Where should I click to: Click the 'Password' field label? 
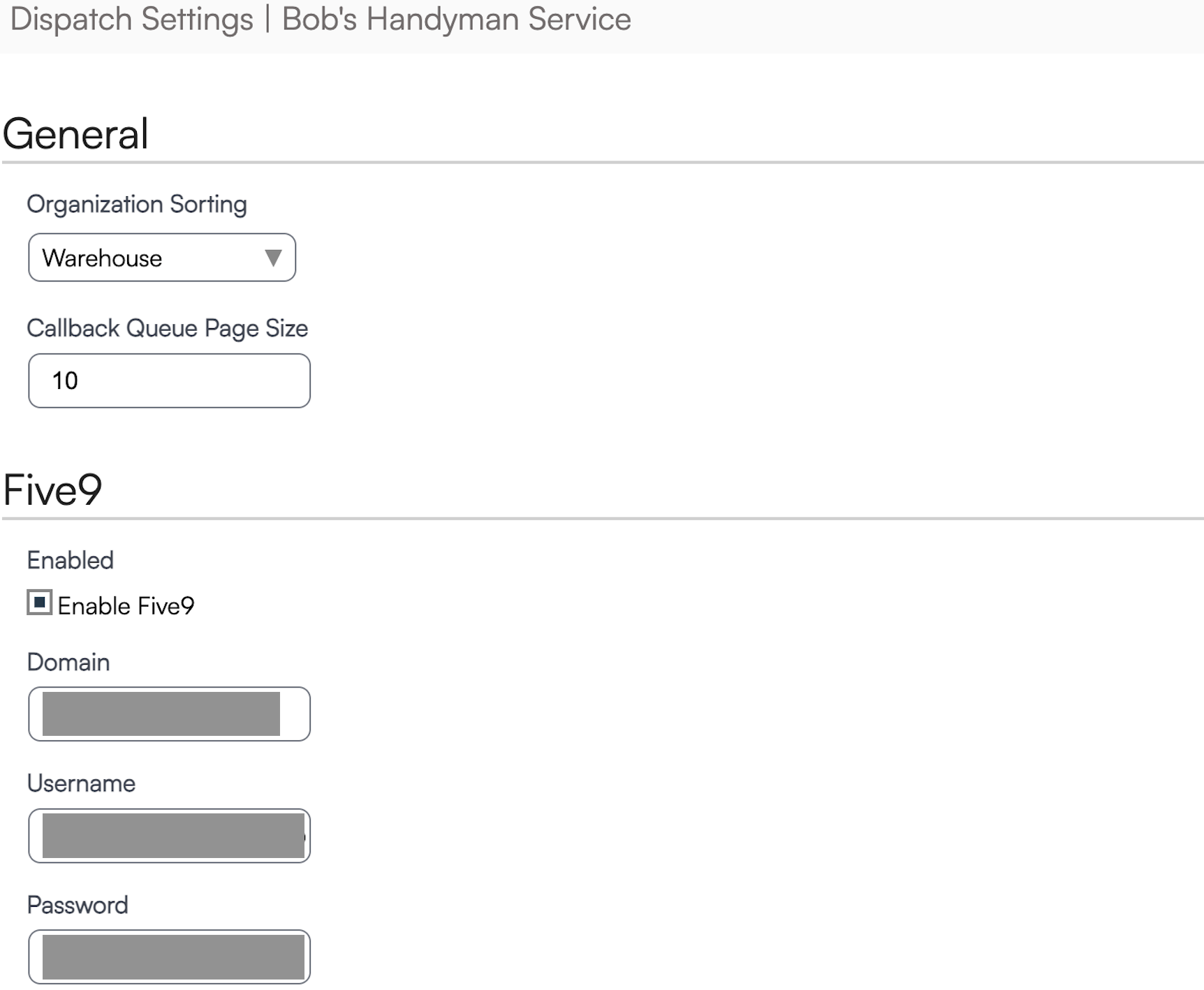(78, 905)
